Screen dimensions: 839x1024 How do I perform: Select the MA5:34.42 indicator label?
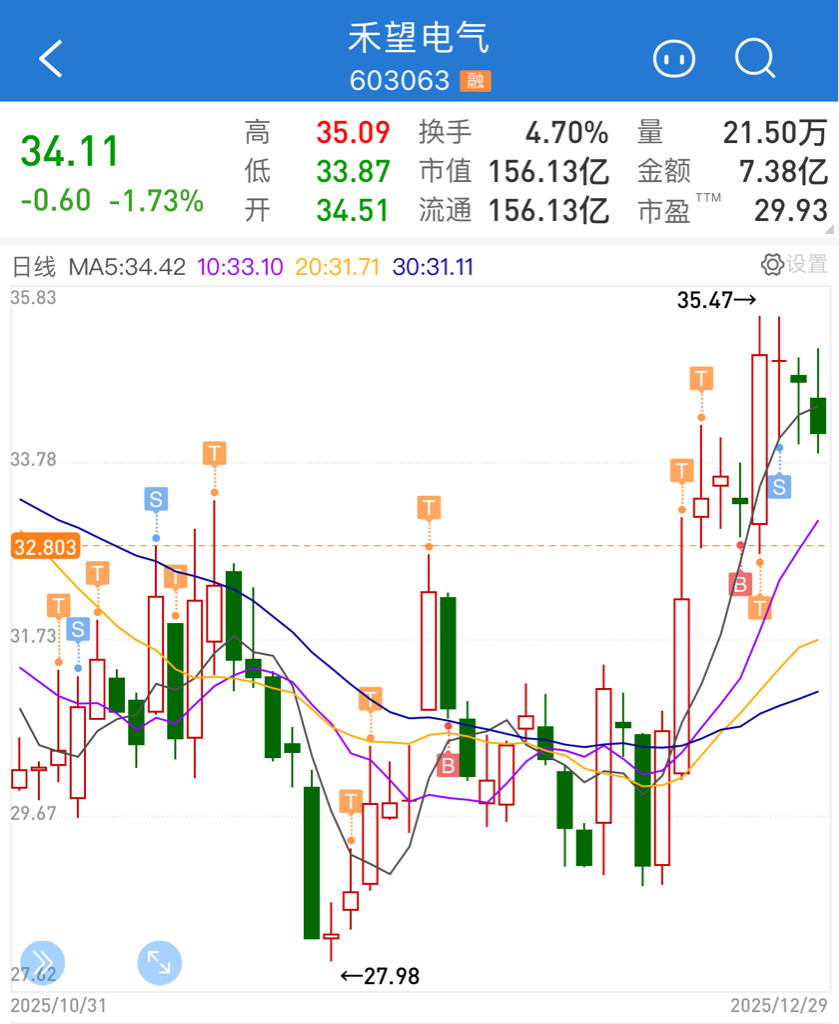[127, 266]
